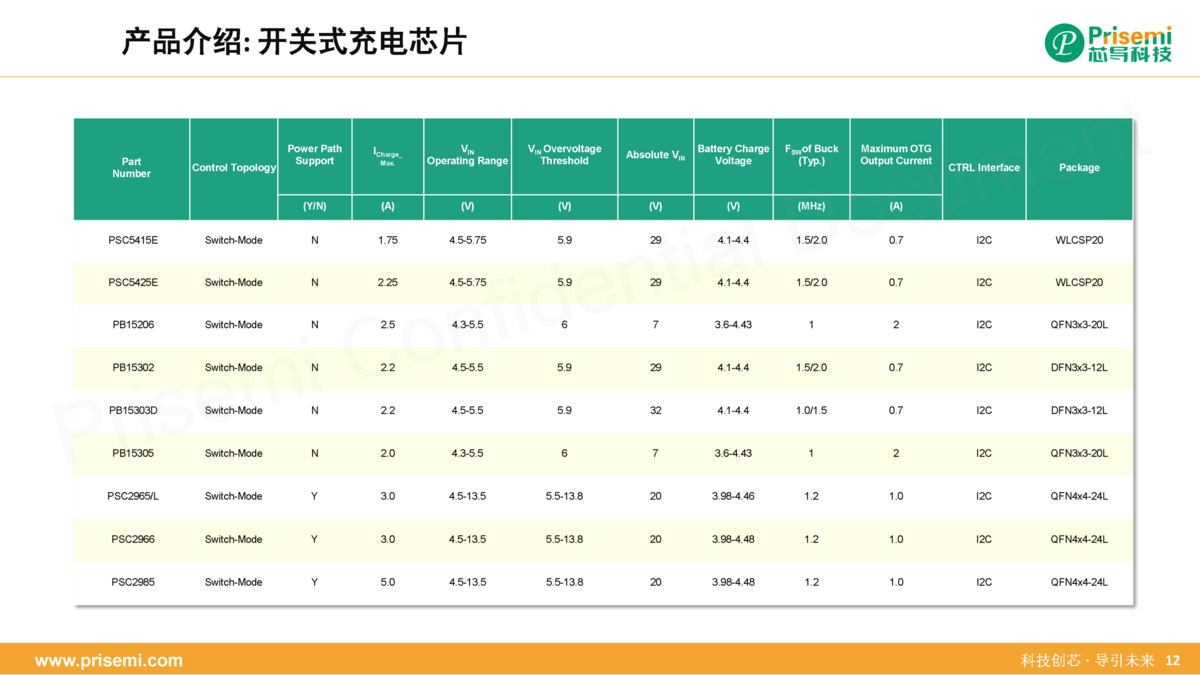Image resolution: width=1200 pixels, height=675 pixels.
Task: Click the Power Path Support header
Action: click(x=314, y=155)
